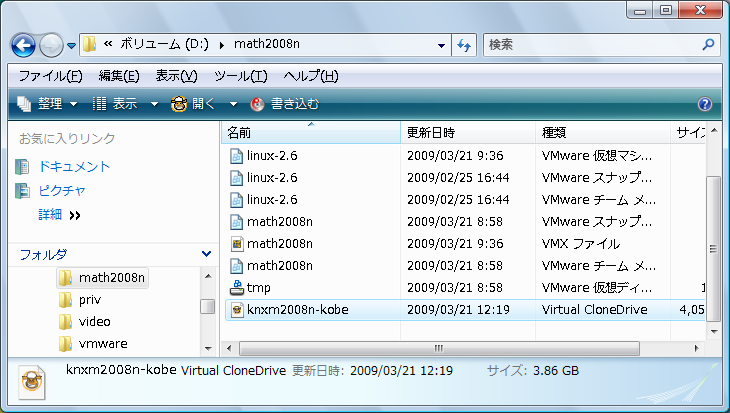This screenshot has width=730, height=413.
Task: Open the 編集(E) menu
Action: 119,76
